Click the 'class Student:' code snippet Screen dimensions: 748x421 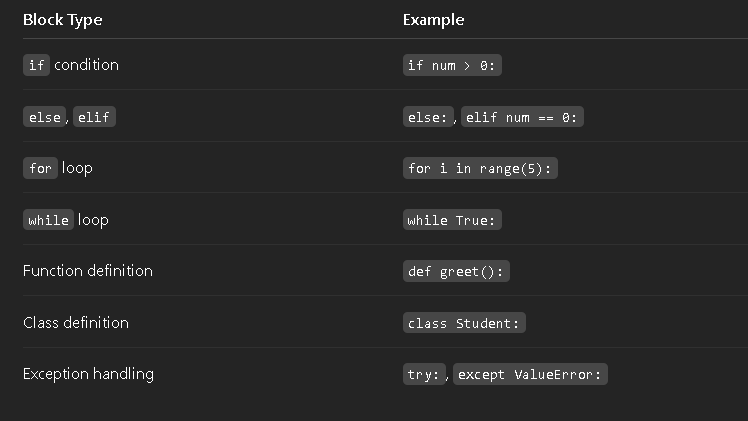coord(464,323)
